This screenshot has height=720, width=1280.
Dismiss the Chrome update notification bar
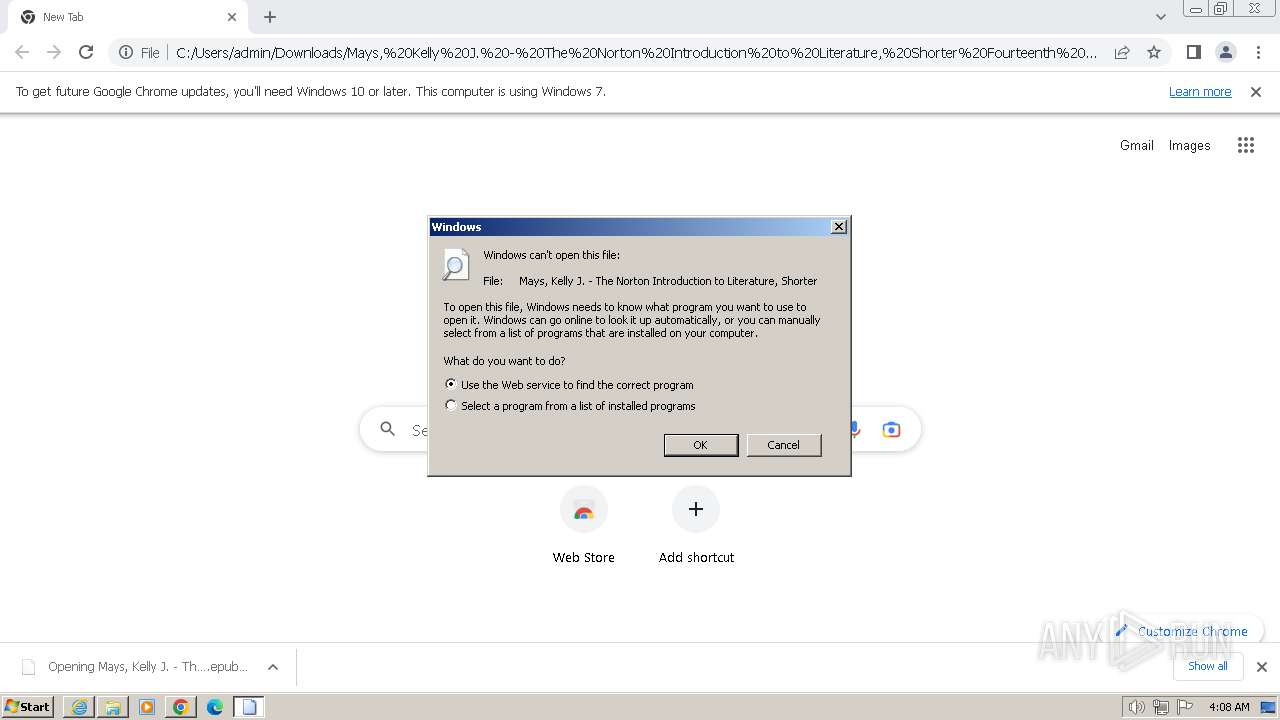click(x=1256, y=92)
